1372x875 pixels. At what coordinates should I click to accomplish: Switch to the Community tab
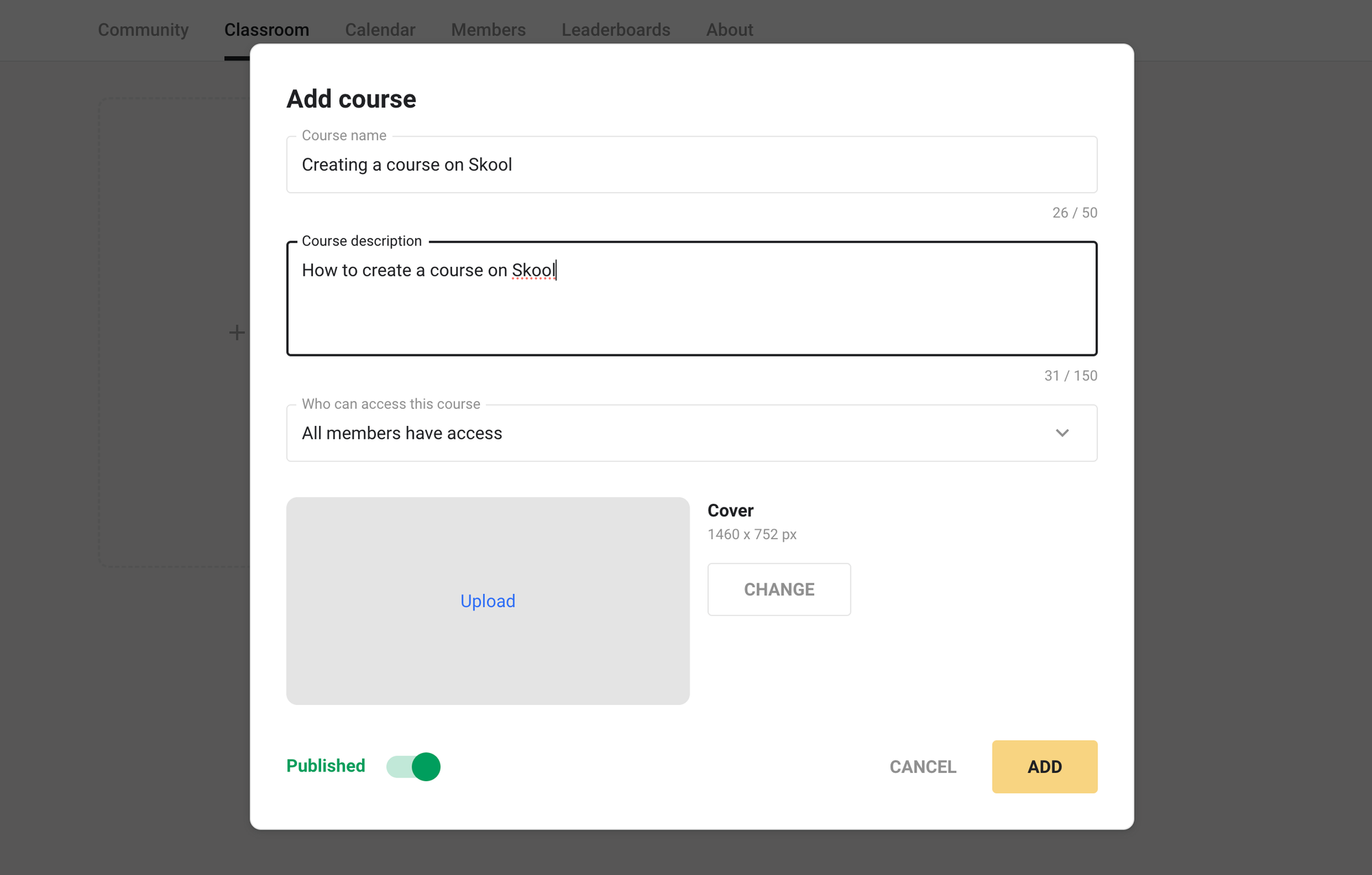pyautogui.click(x=143, y=29)
